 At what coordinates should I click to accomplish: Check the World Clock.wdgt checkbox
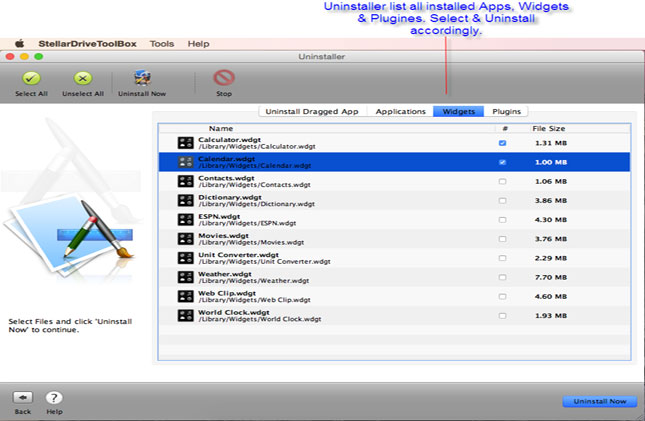point(502,316)
